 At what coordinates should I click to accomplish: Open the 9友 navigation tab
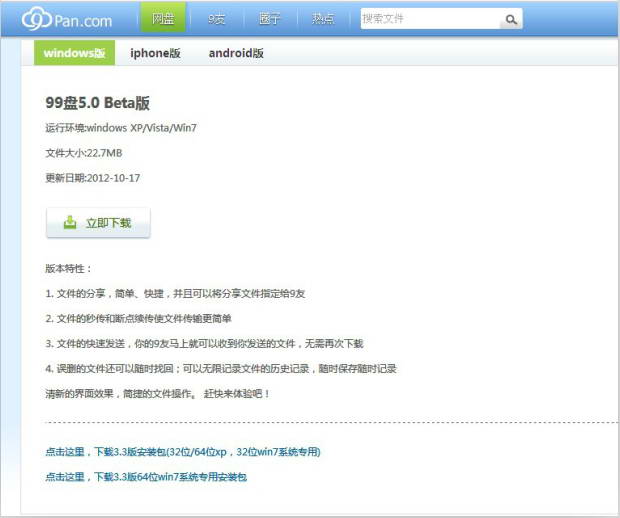tap(217, 19)
